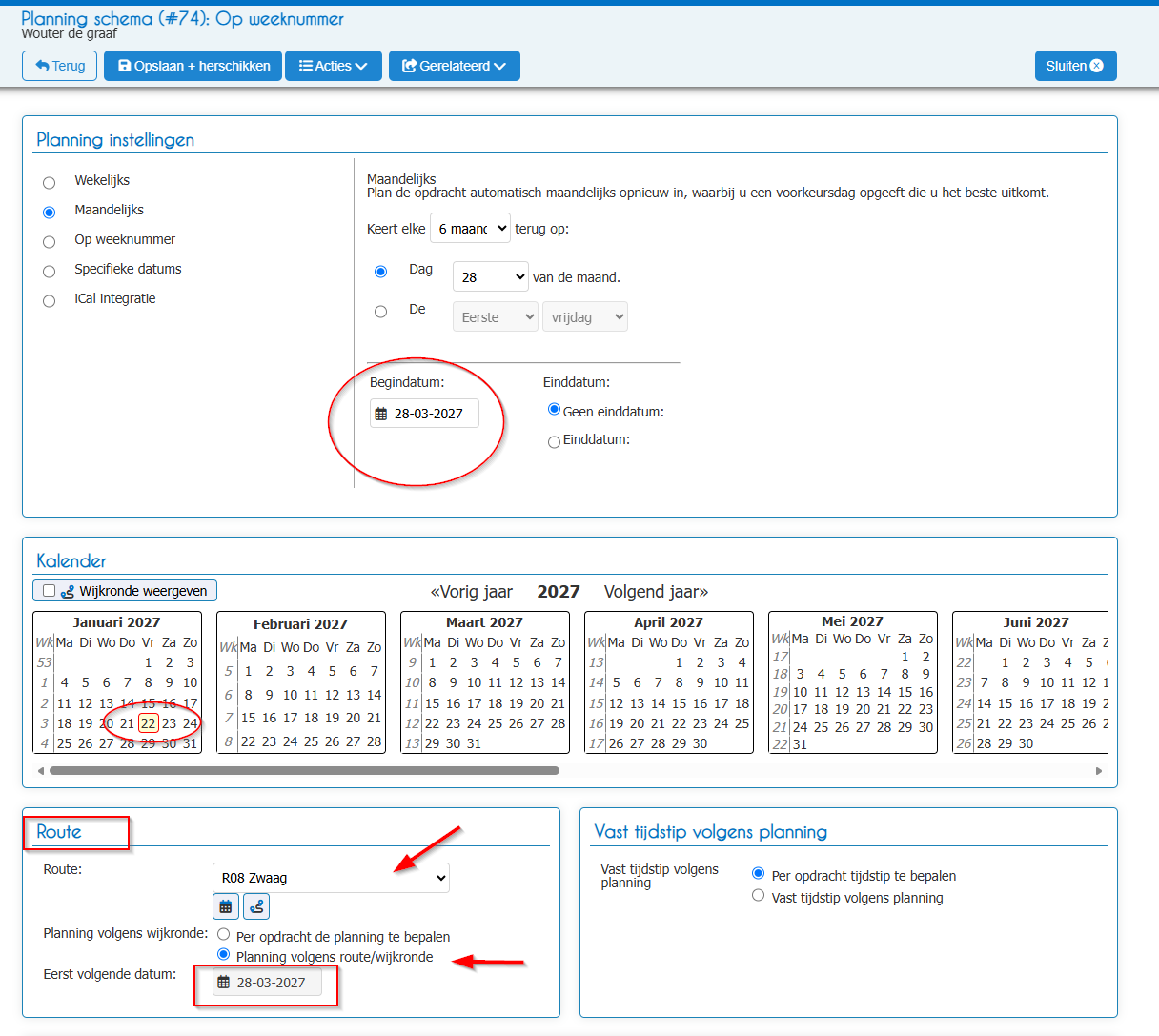This screenshot has width=1159, height=1036.
Task: Click the Sluiten button
Action: tap(1075, 66)
